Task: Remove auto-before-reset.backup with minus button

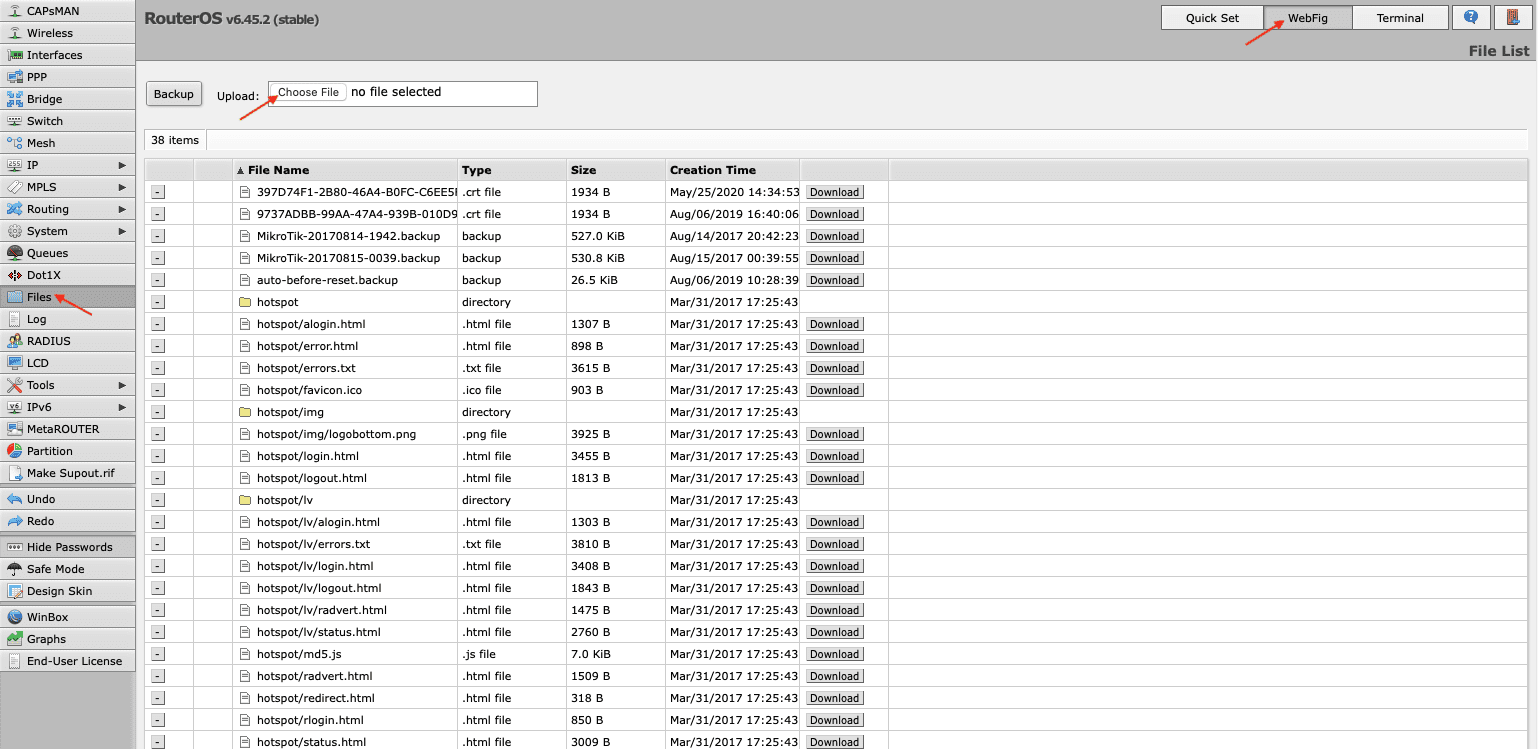Action: coord(158,280)
